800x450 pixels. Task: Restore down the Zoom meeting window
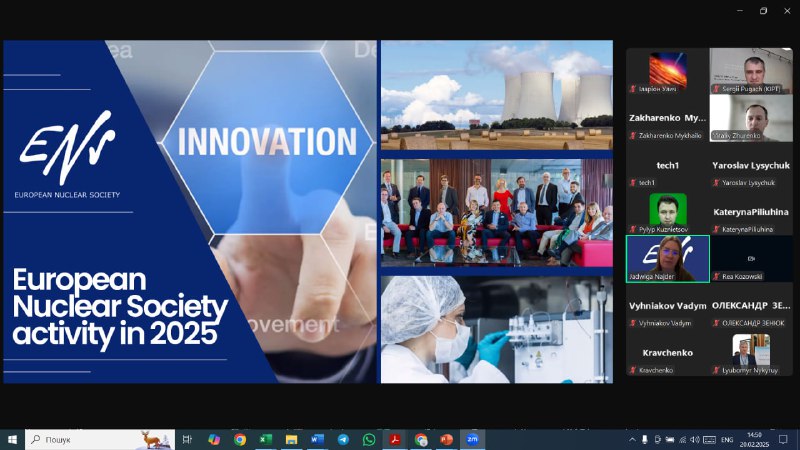click(763, 11)
